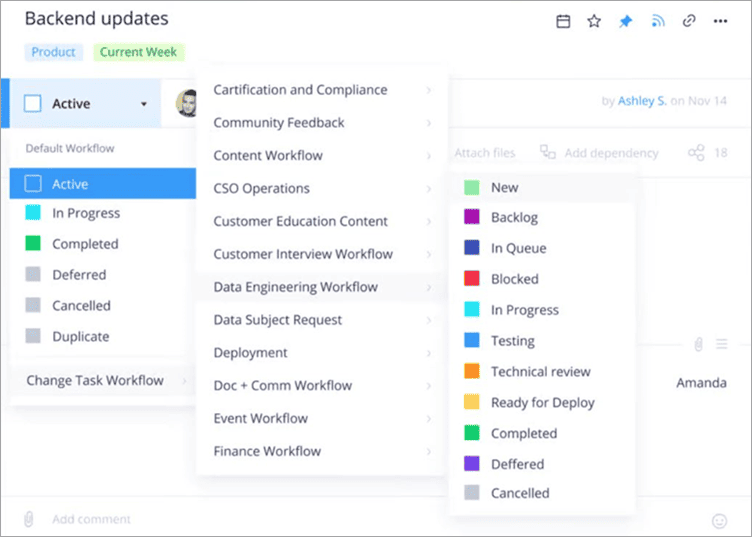Check the Active status checkbox in header
This screenshot has width=752, height=537.
click(33, 104)
